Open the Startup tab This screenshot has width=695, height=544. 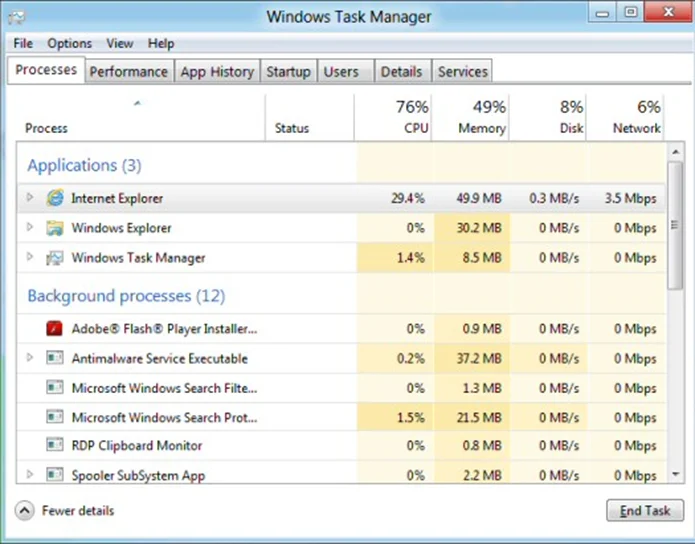(x=288, y=71)
